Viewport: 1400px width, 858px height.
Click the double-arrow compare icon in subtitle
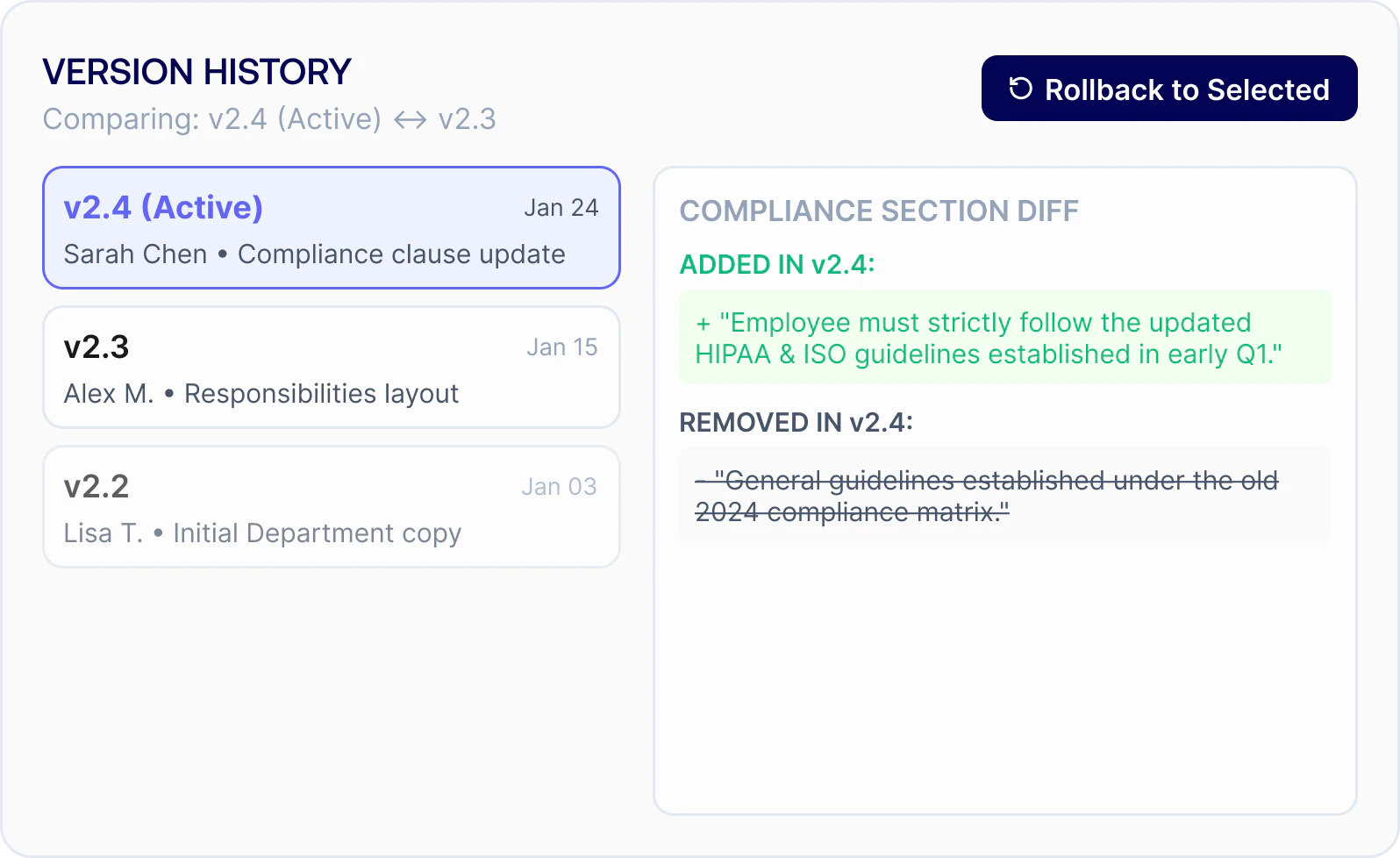(x=410, y=119)
